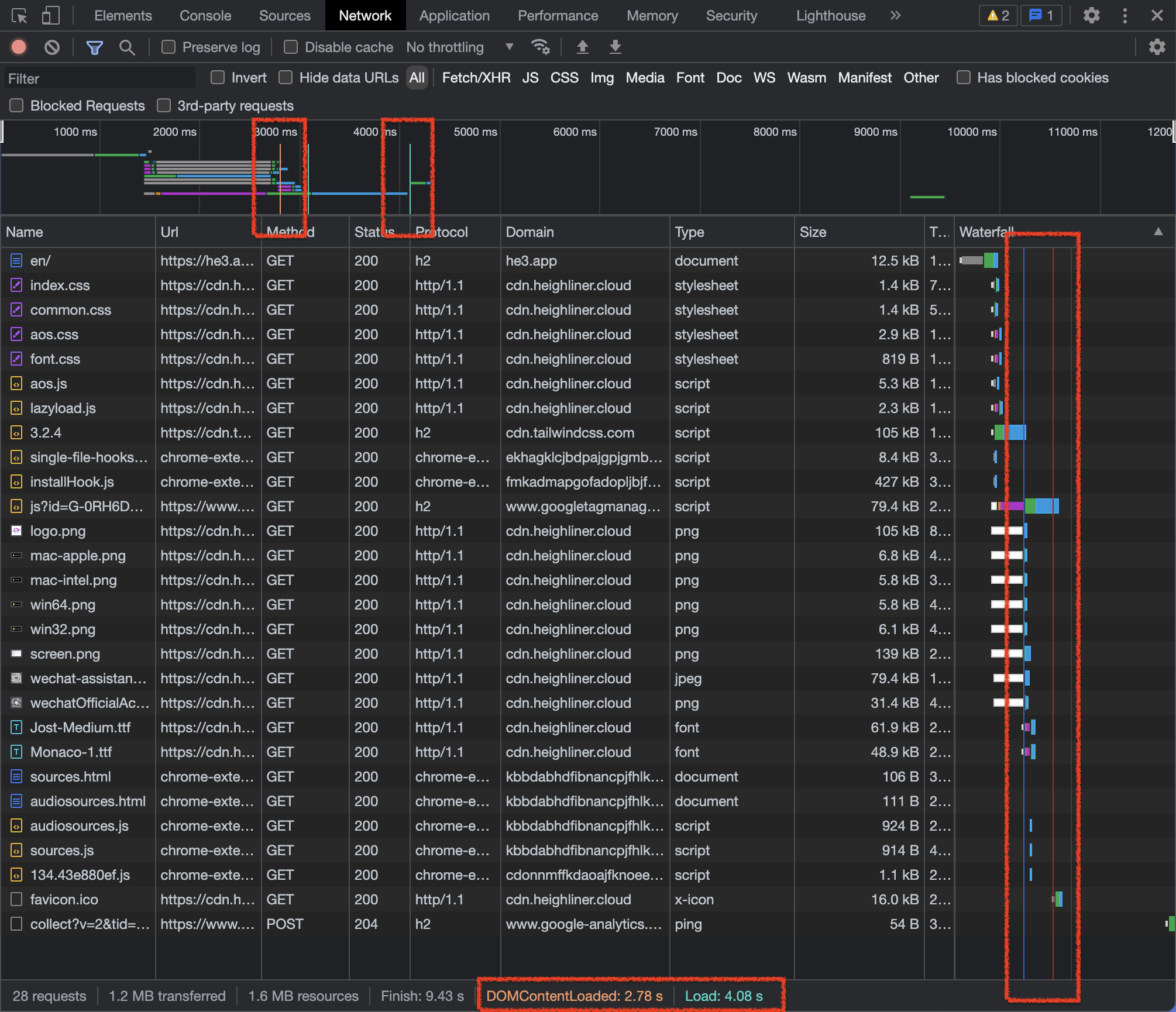Enable the Preserve log checkbox

(x=169, y=47)
